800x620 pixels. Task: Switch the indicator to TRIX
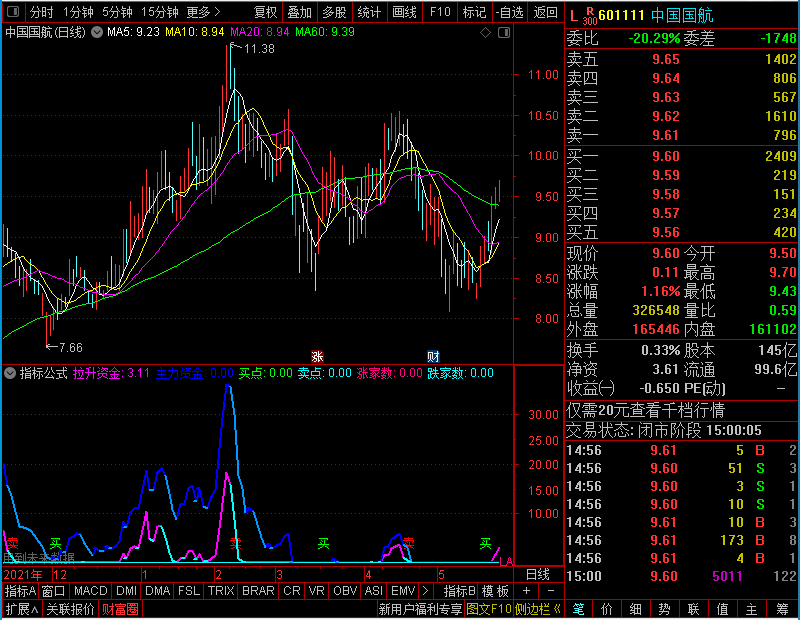pos(220,591)
